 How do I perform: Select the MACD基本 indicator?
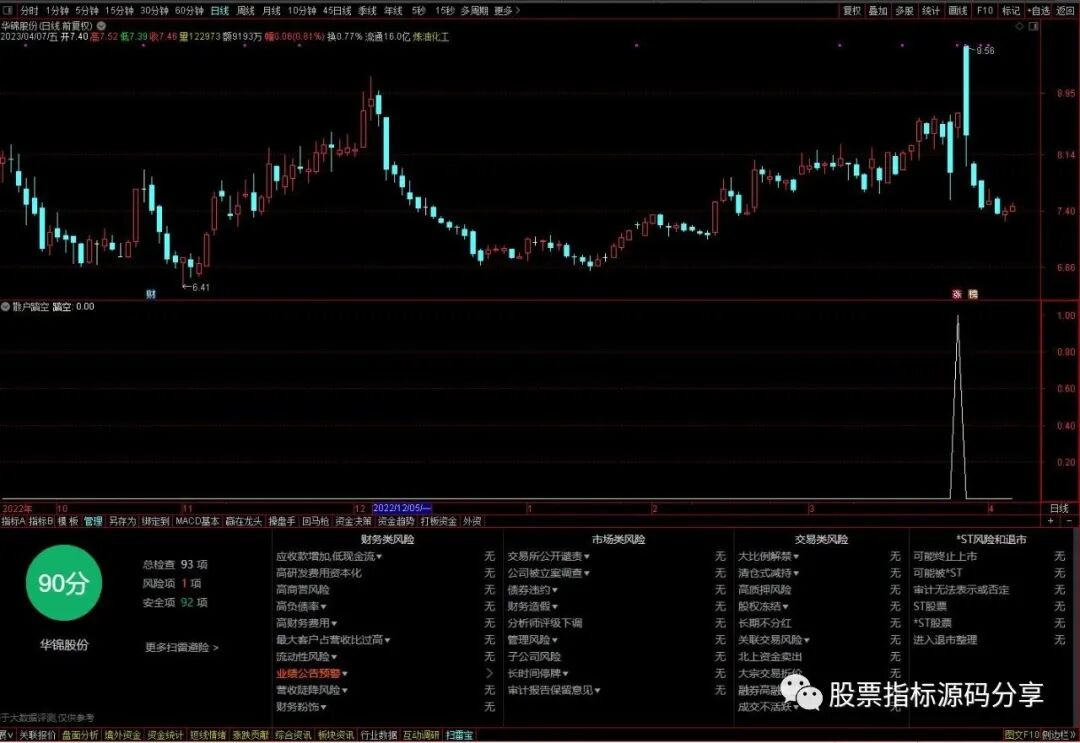click(198, 521)
